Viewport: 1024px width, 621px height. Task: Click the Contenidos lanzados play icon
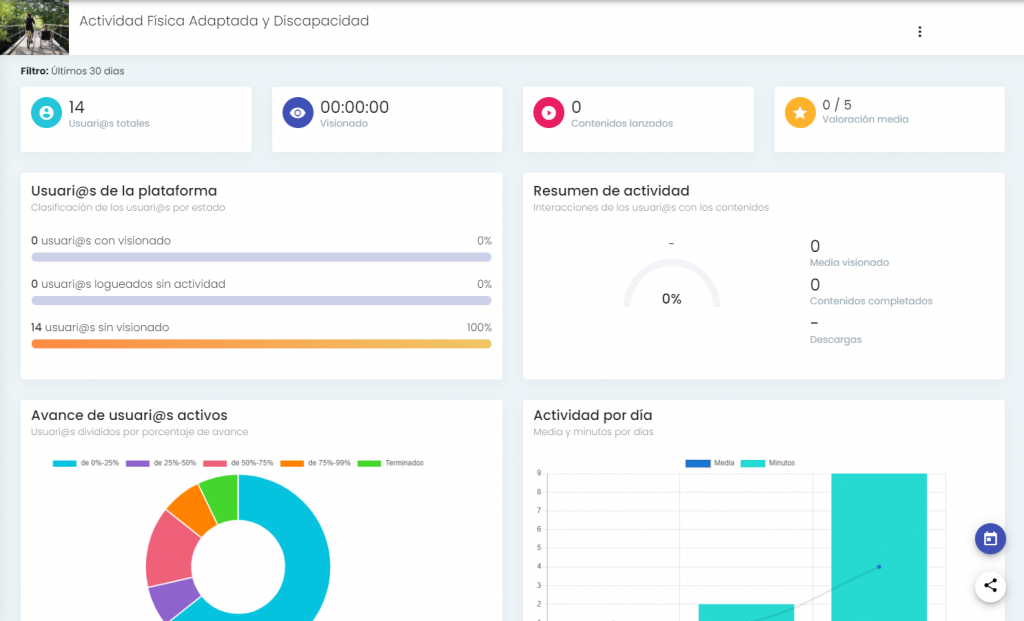549,112
